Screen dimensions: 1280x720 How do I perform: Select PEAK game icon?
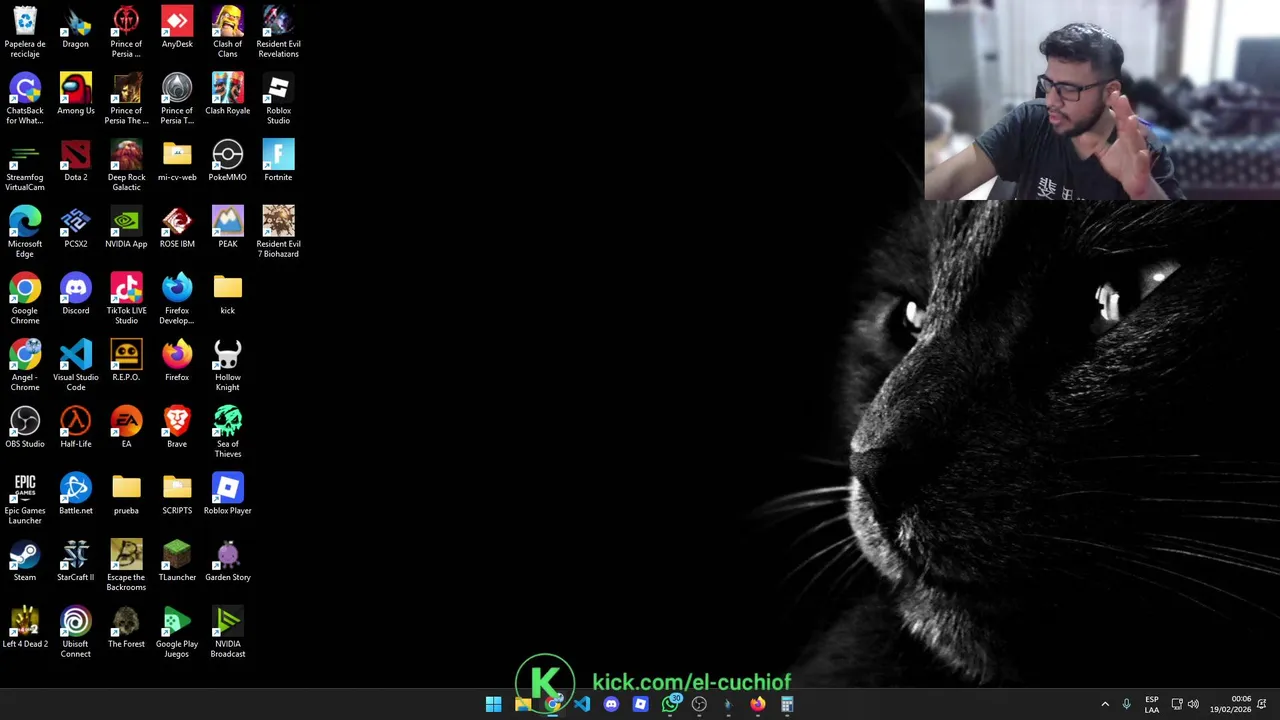point(227,227)
